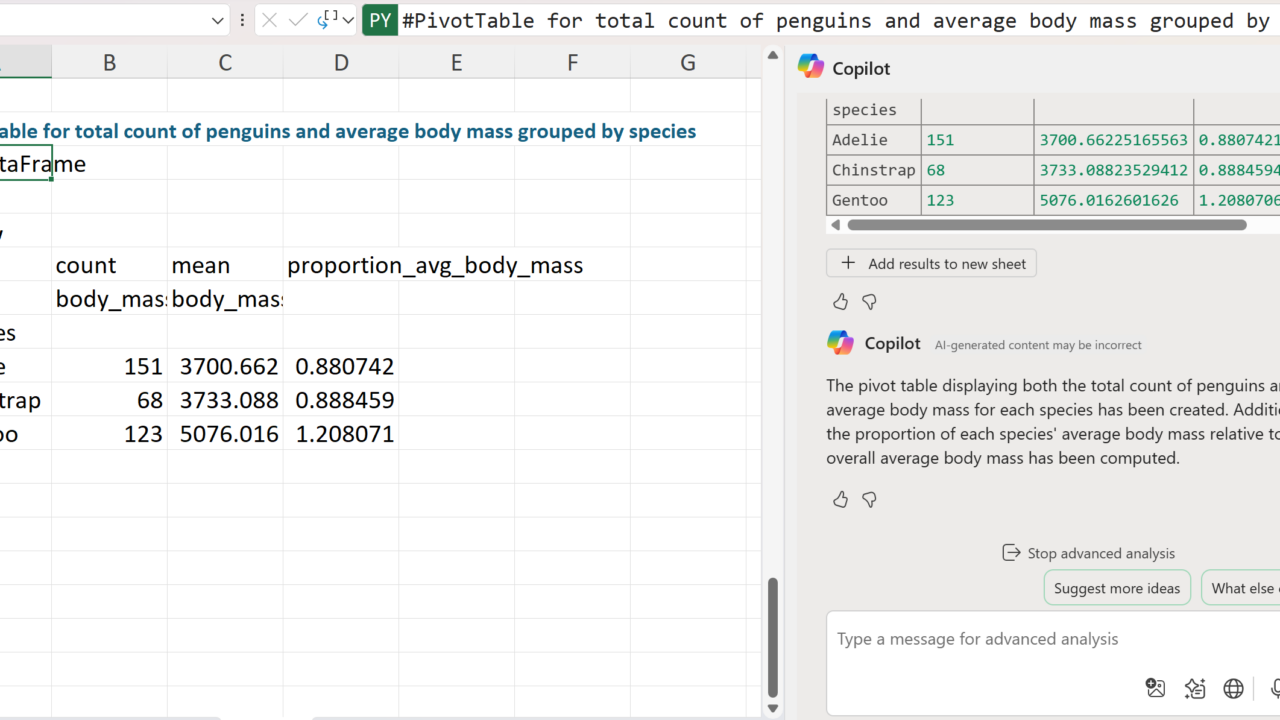Choose the Suggest more ideas suggestion
Viewport: 1280px width, 720px height.
pos(1116,588)
